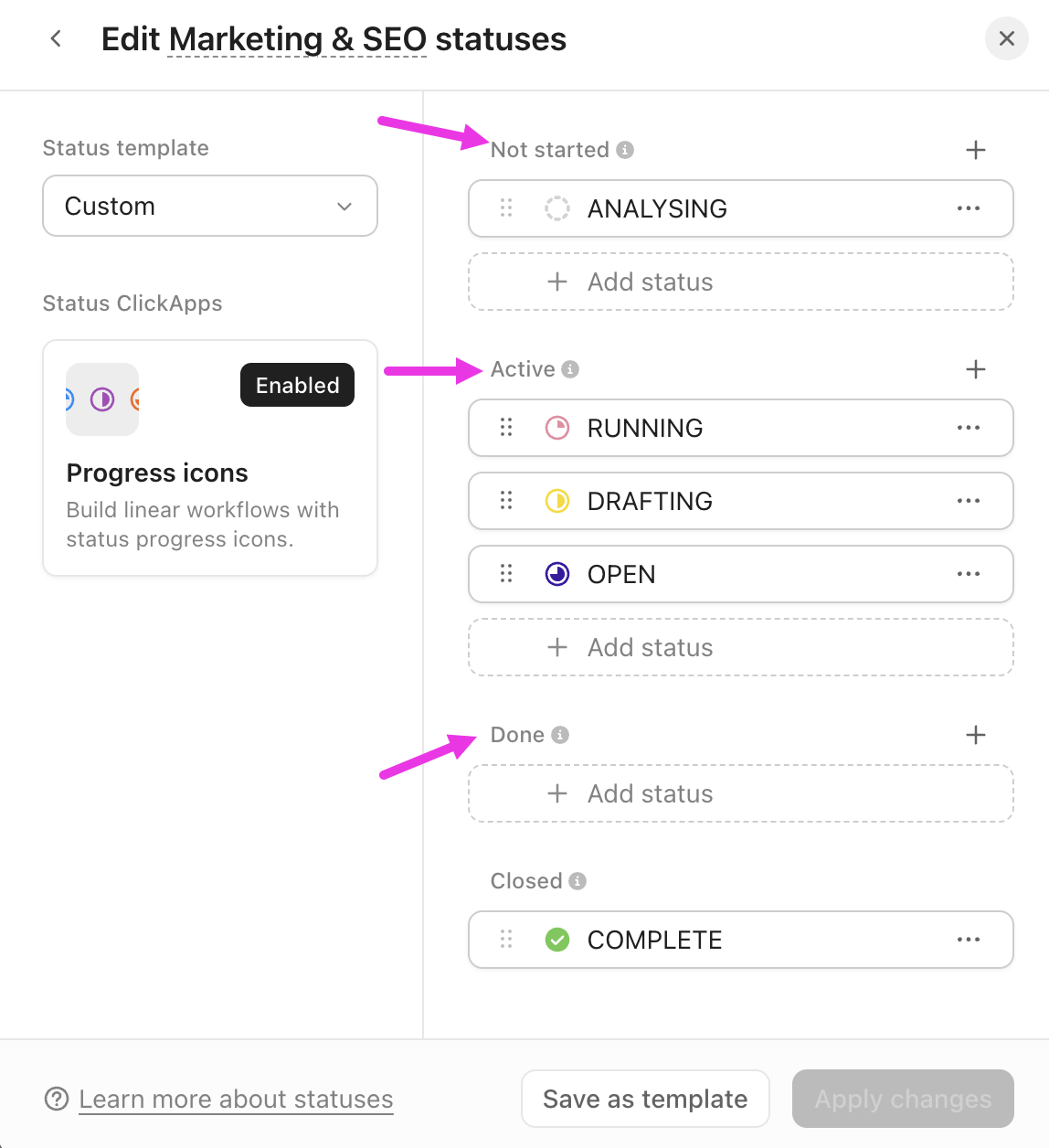Click the drag handle on the OPEN status
The image size is (1049, 1148).
pos(506,574)
